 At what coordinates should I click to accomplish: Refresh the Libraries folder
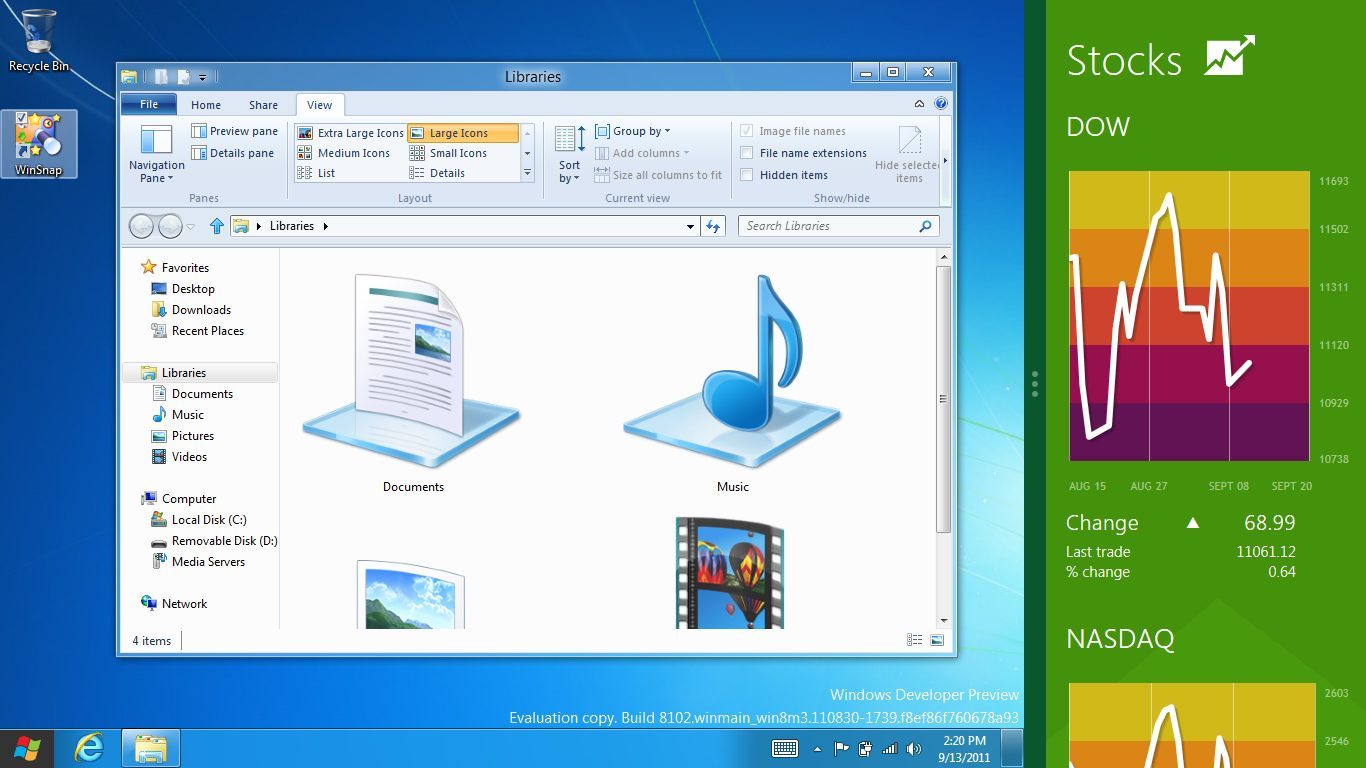point(712,227)
